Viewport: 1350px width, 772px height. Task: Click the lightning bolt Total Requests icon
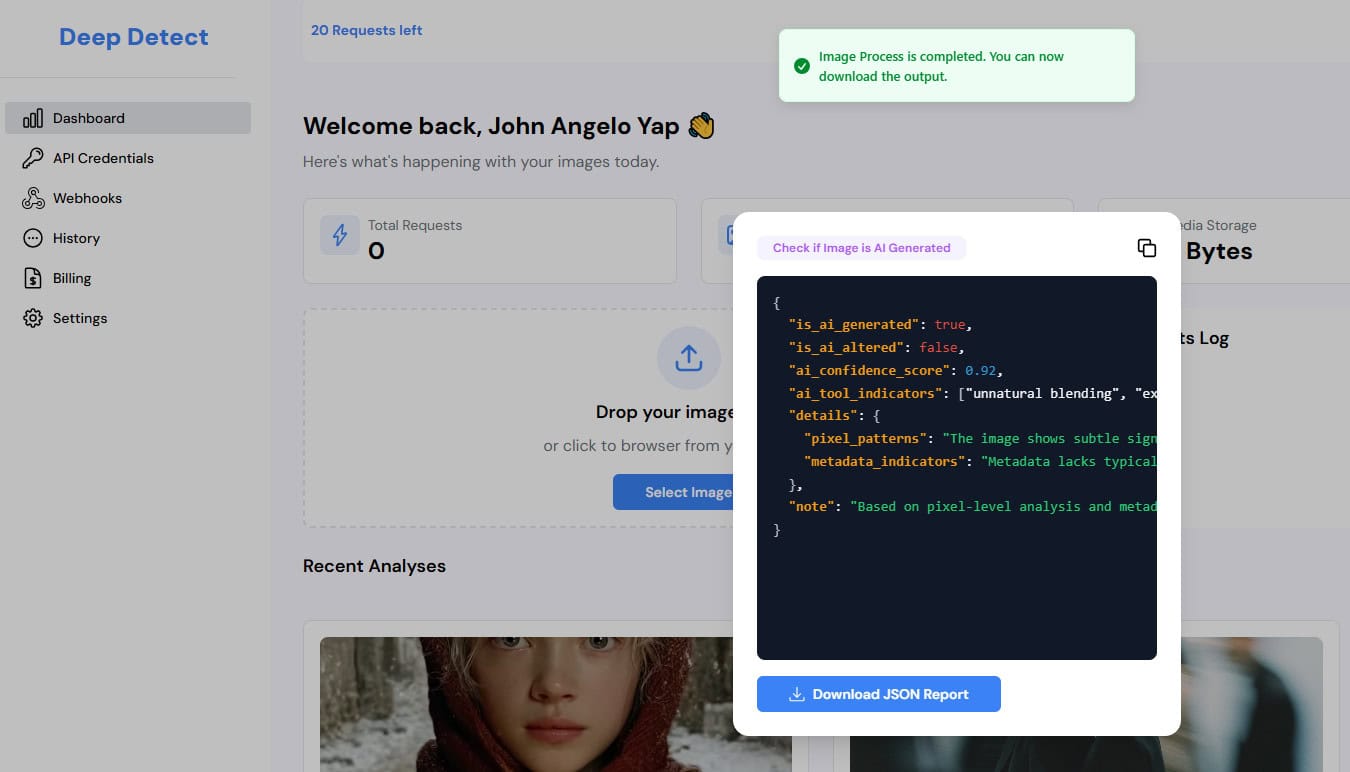coord(340,235)
